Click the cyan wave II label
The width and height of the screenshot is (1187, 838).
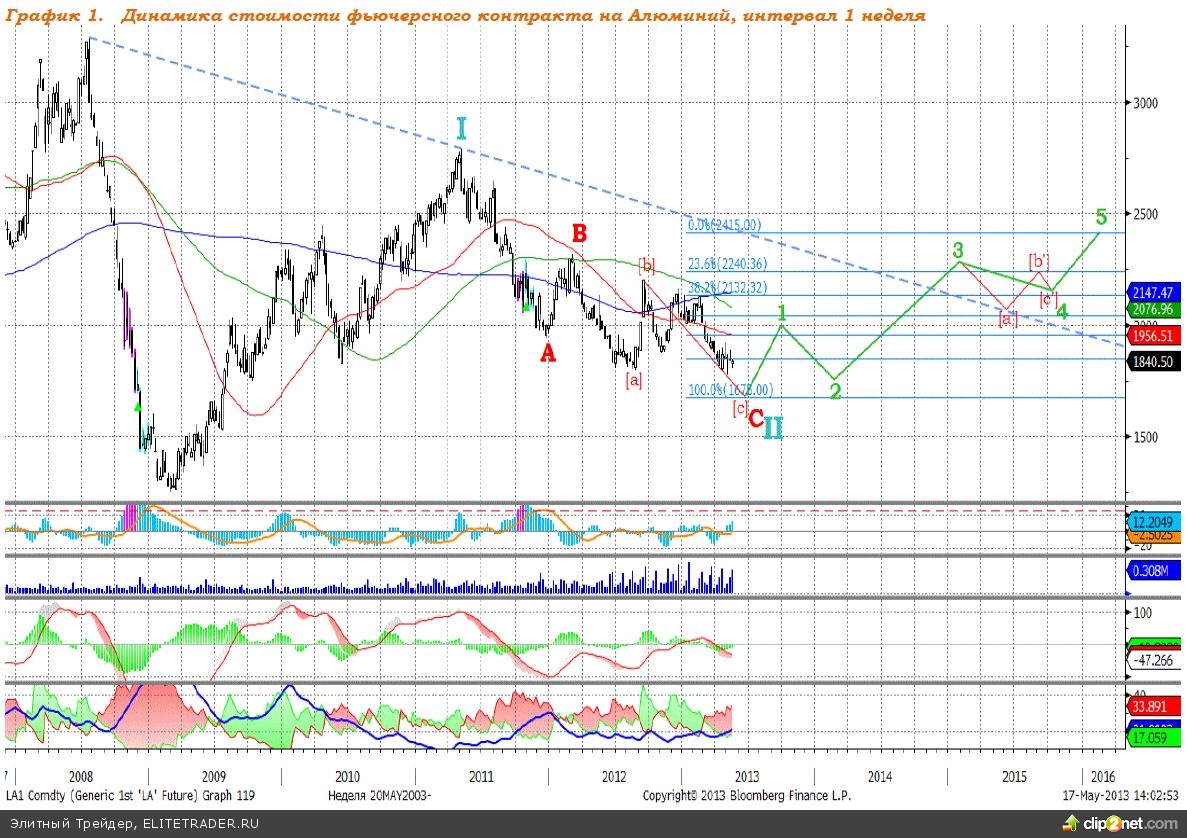click(x=774, y=428)
